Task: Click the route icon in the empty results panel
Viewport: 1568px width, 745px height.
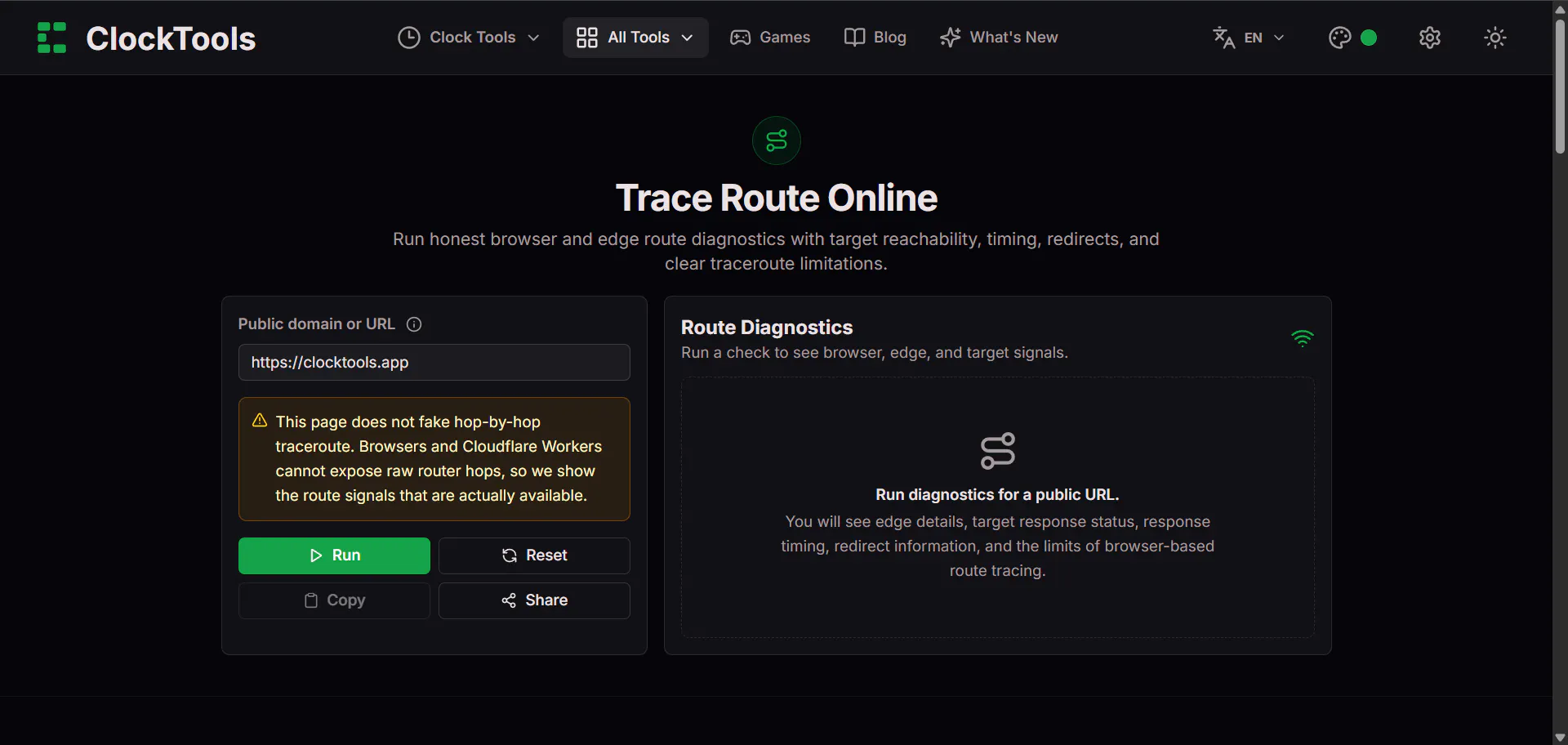Action: click(x=998, y=451)
